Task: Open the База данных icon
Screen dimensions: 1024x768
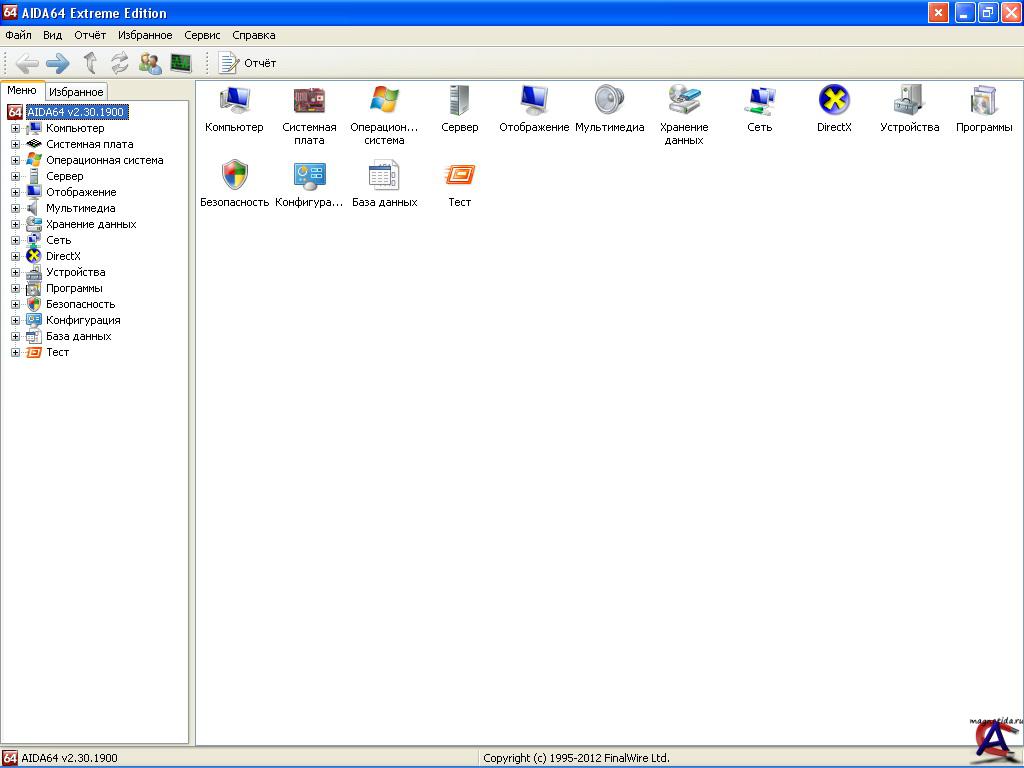Action: click(x=384, y=176)
